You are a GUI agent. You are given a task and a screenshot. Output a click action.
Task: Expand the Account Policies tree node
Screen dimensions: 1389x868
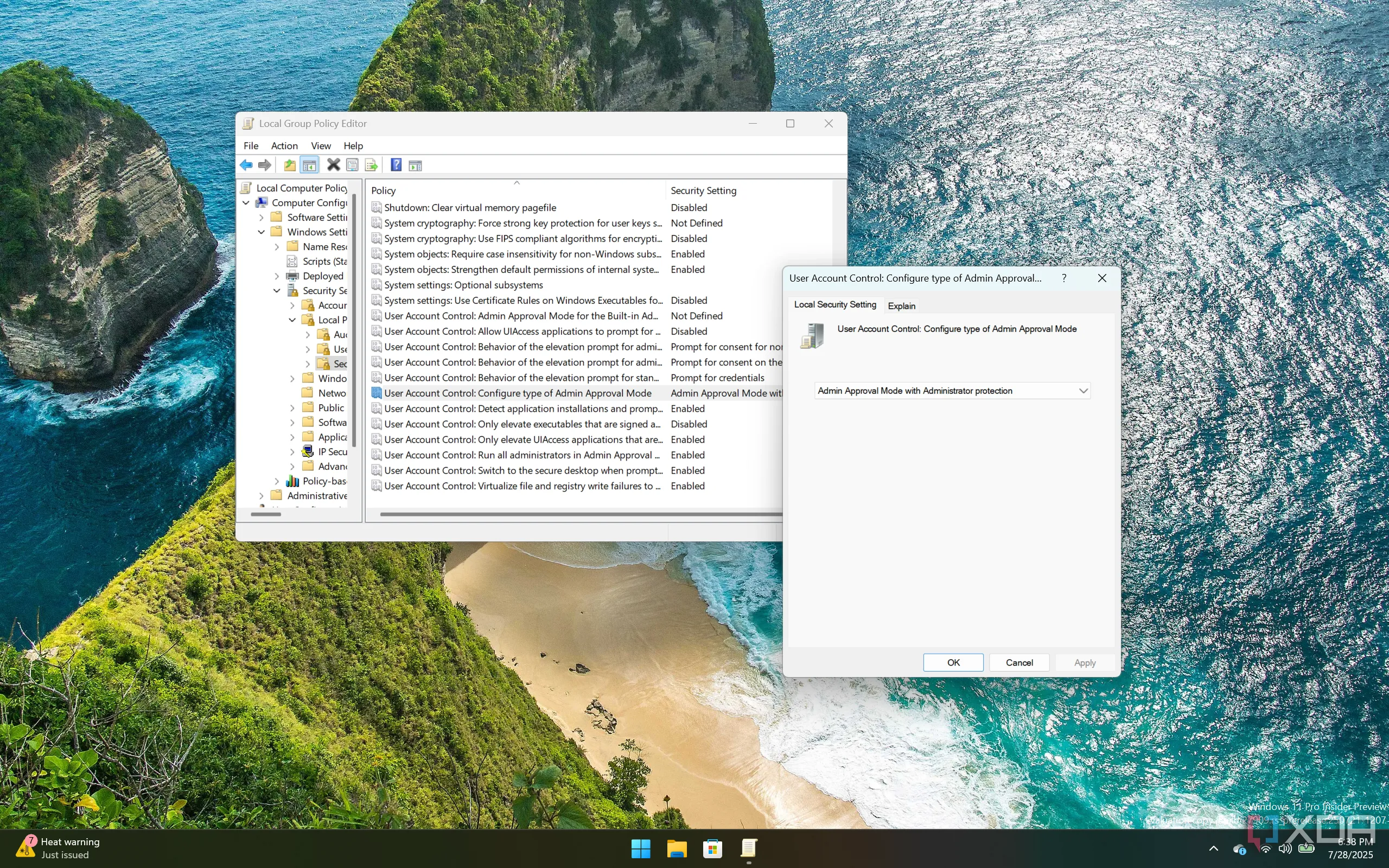pyautogui.click(x=292, y=305)
